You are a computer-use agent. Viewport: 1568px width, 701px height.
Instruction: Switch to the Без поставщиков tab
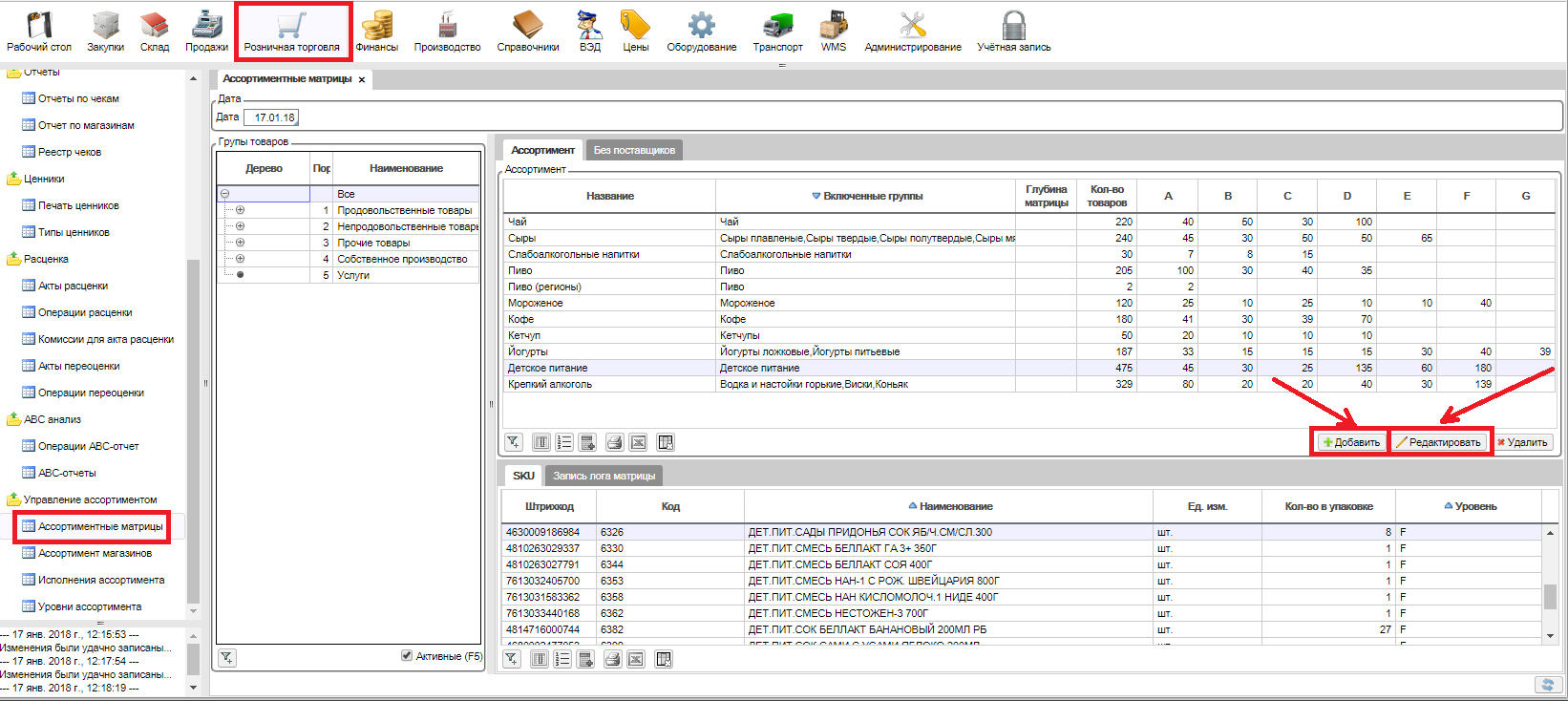point(634,150)
